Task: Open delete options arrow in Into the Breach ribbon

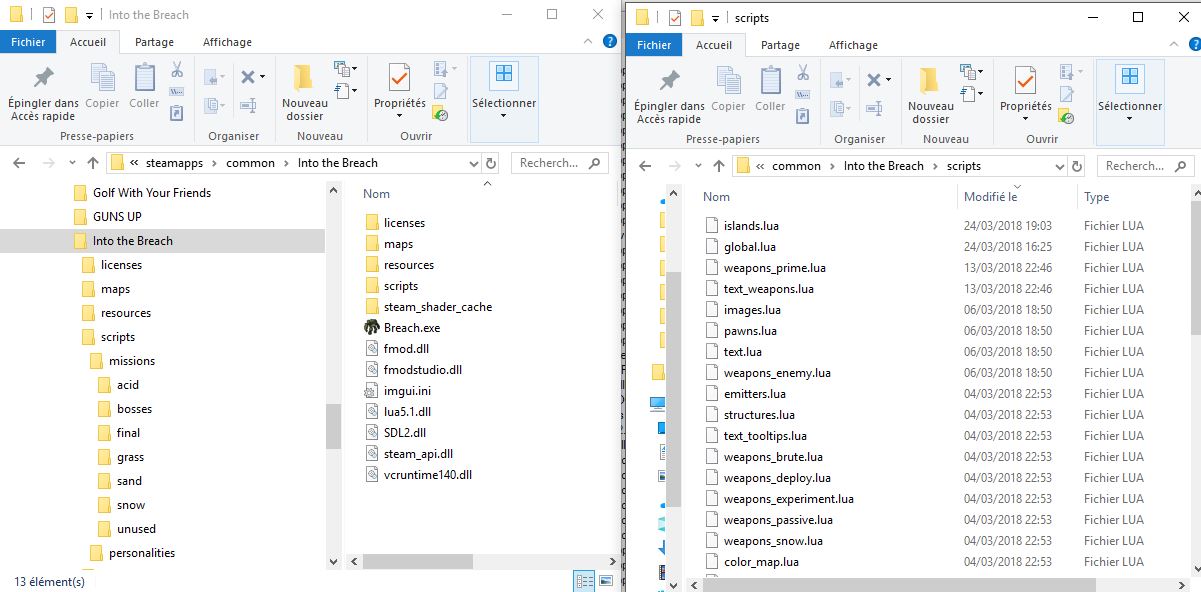Action: click(262, 77)
